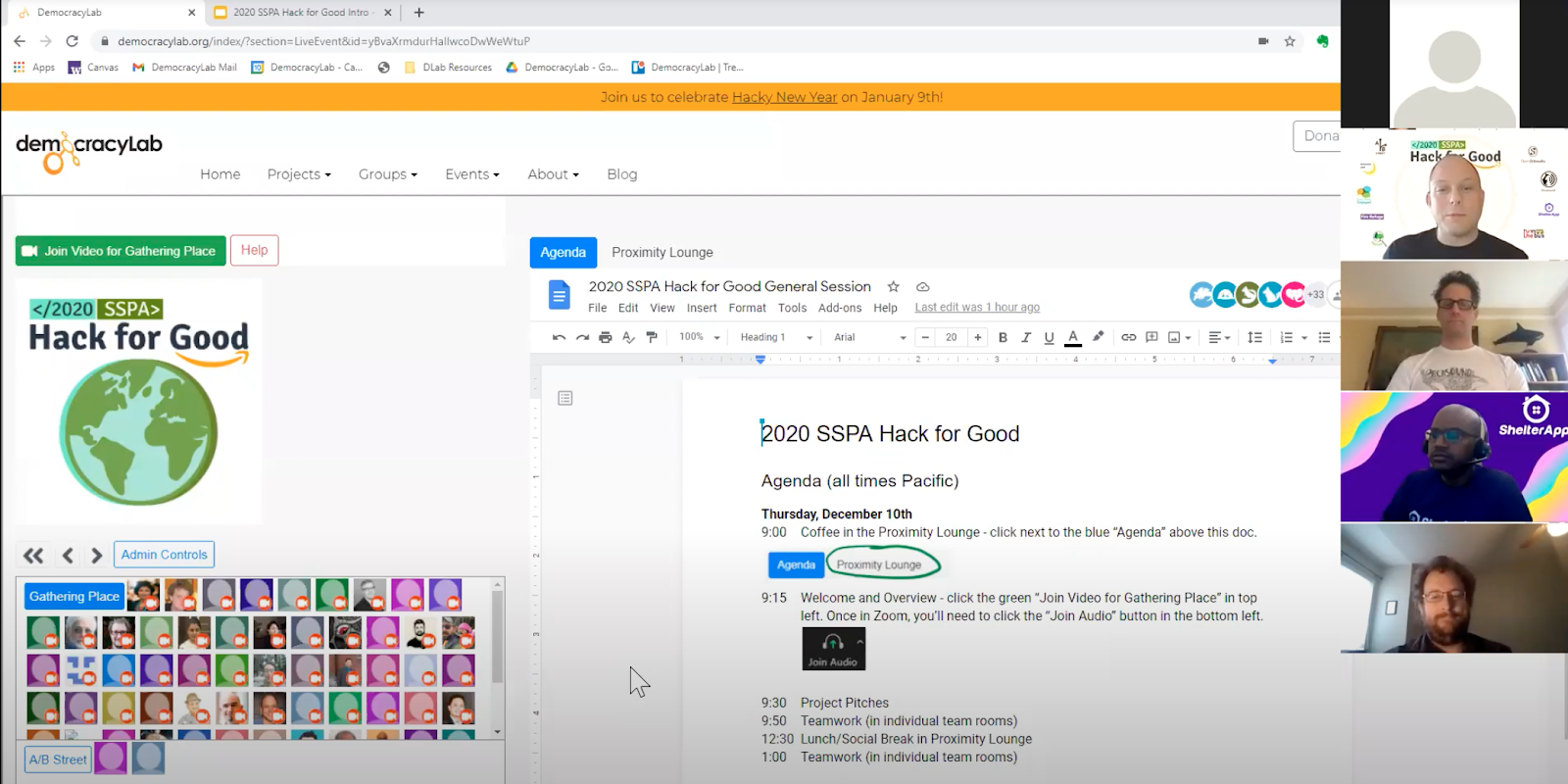Open a new browser tab
Viewport: 1568px width, 784px height.
click(419, 13)
